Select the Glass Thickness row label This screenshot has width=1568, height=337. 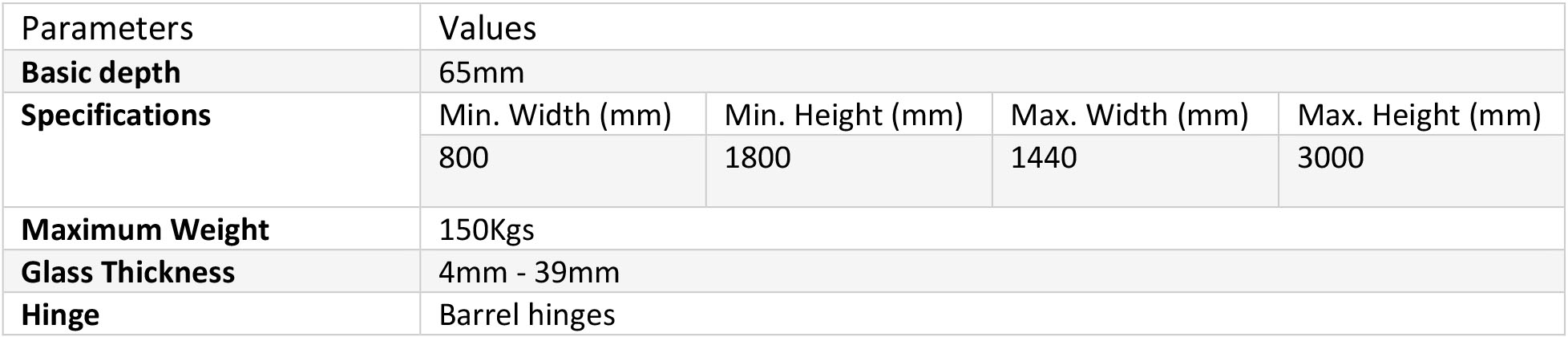pos(127,273)
